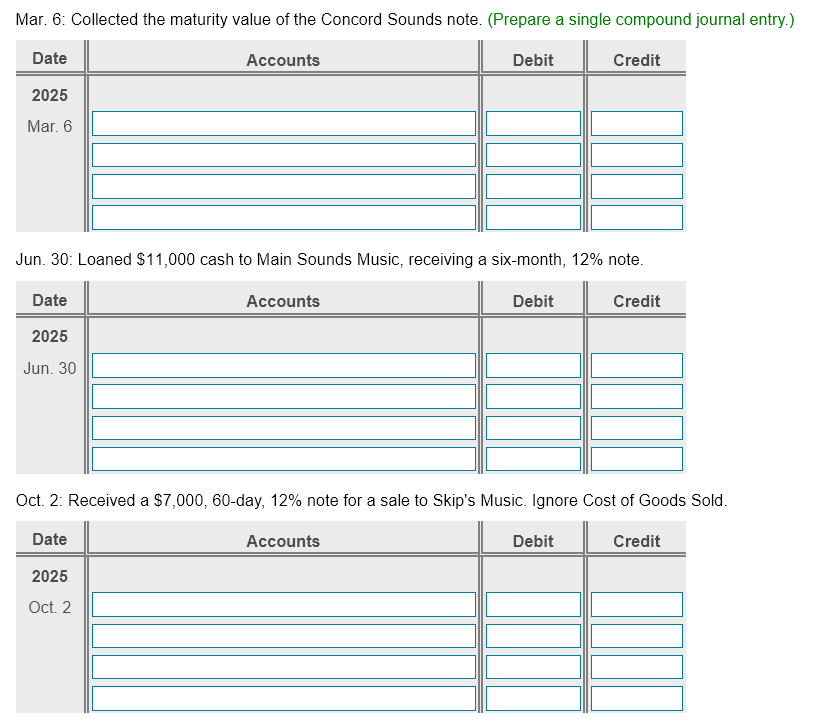Select the second Accounts line under Oct. 2

(x=283, y=635)
